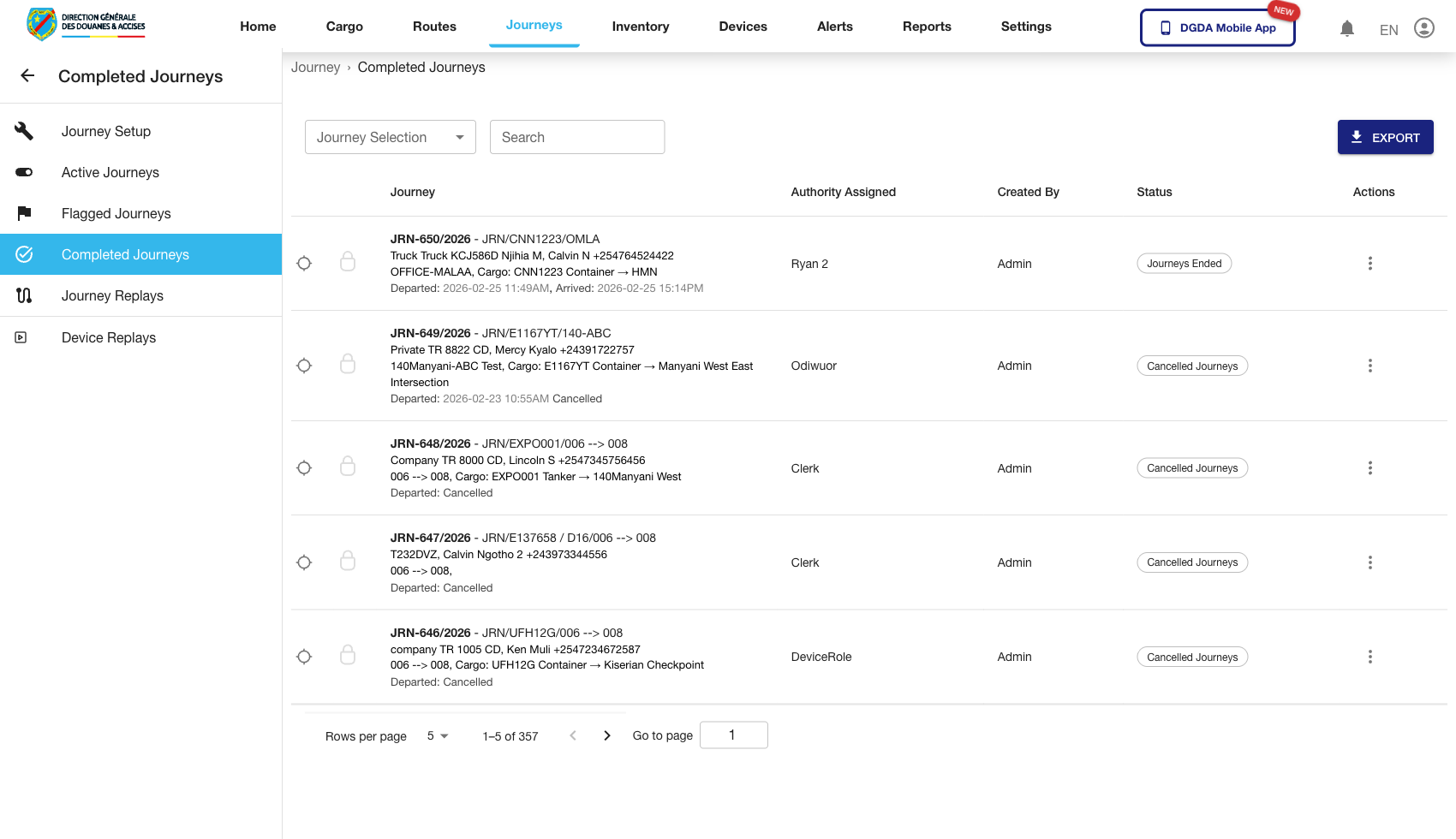
Task: Open the DGDA Mobile App button
Action: click(x=1217, y=27)
